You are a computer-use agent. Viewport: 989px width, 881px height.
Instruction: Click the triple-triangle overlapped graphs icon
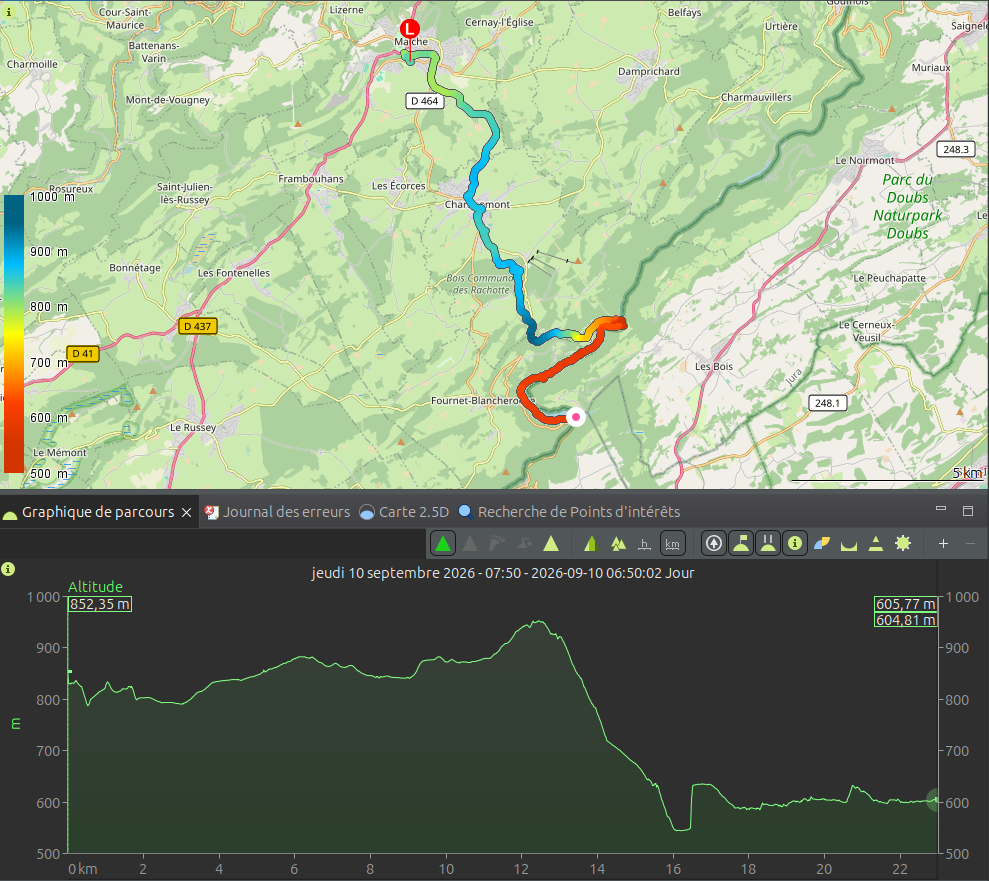coord(618,544)
